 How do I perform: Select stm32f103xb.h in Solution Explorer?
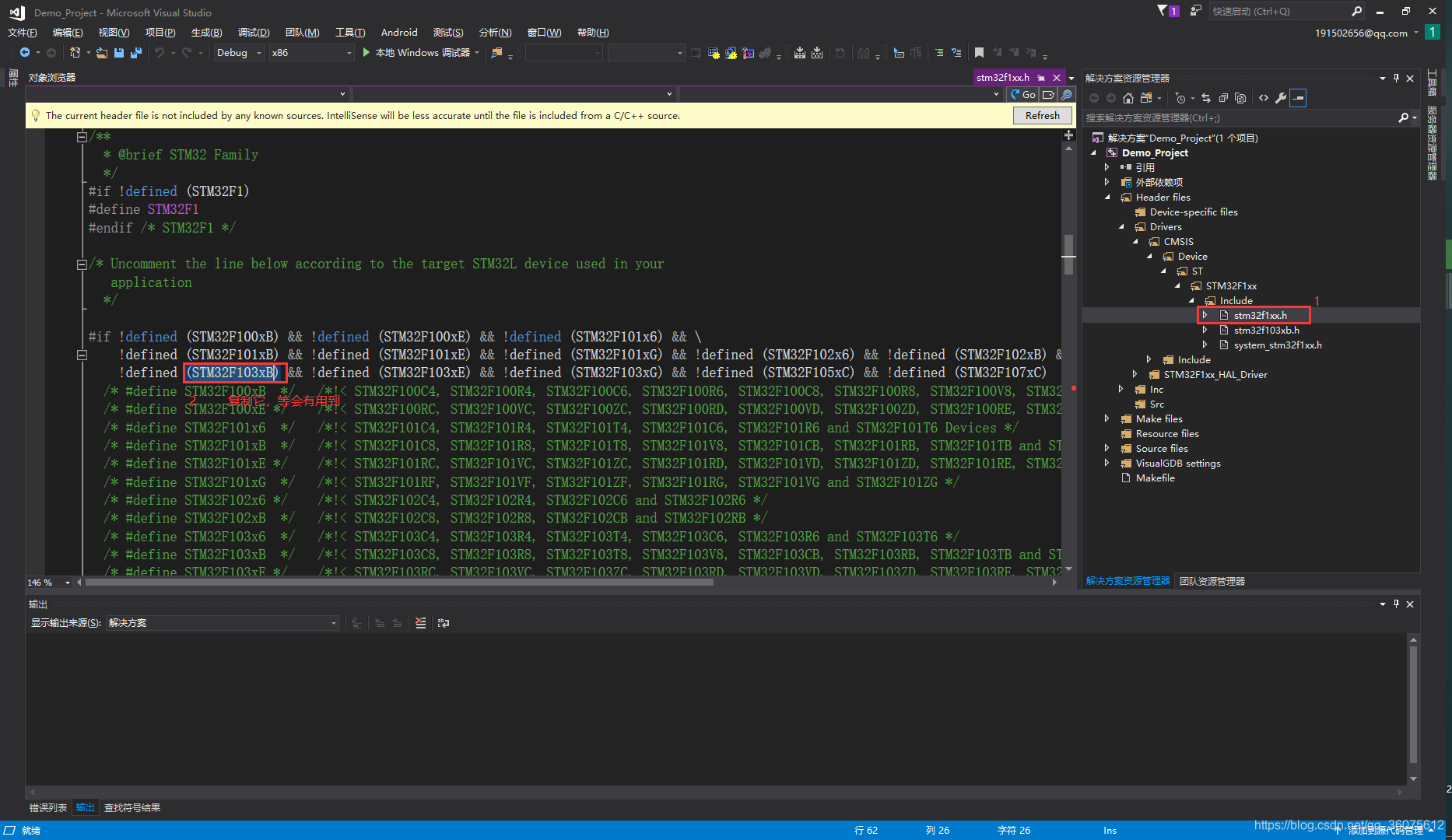pyautogui.click(x=1266, y=330)
